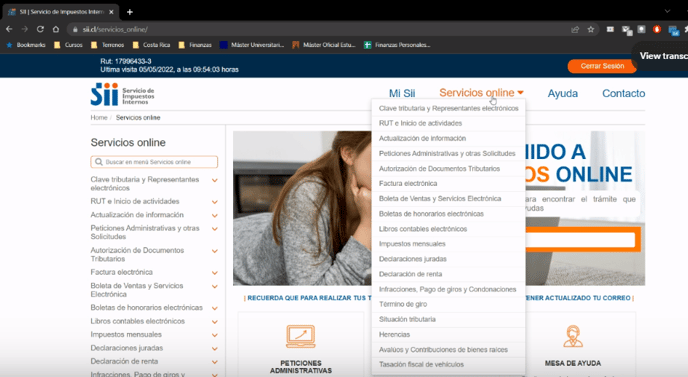Go back with the browser back arrow
The height and width of the screenshot is (377, 688).
point(9,29)
